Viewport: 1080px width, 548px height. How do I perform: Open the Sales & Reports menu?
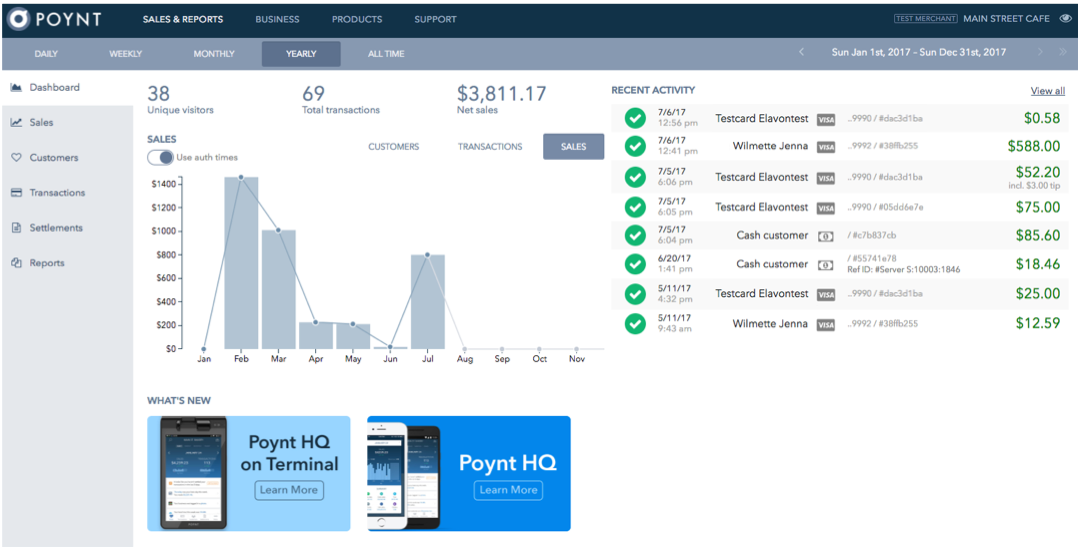pos(183,19)
